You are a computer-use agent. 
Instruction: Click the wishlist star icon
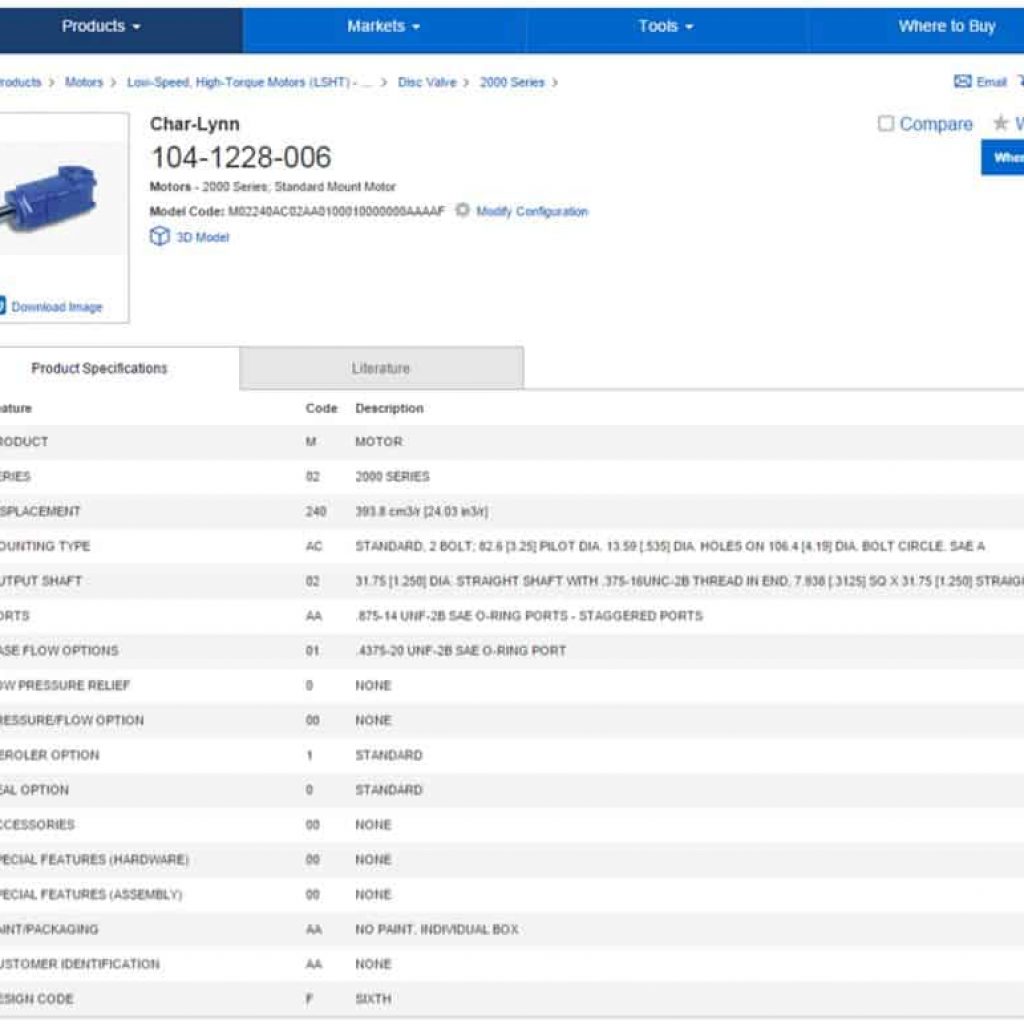click(999, 124)
